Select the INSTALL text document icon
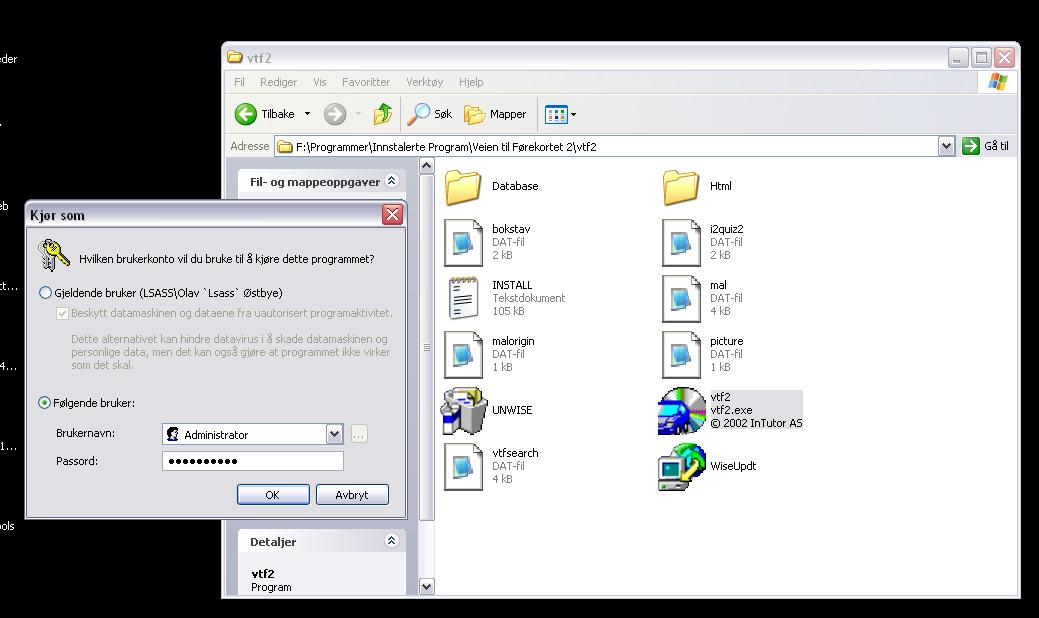This screenshot has height=618, width=1039. coord(463,298)
